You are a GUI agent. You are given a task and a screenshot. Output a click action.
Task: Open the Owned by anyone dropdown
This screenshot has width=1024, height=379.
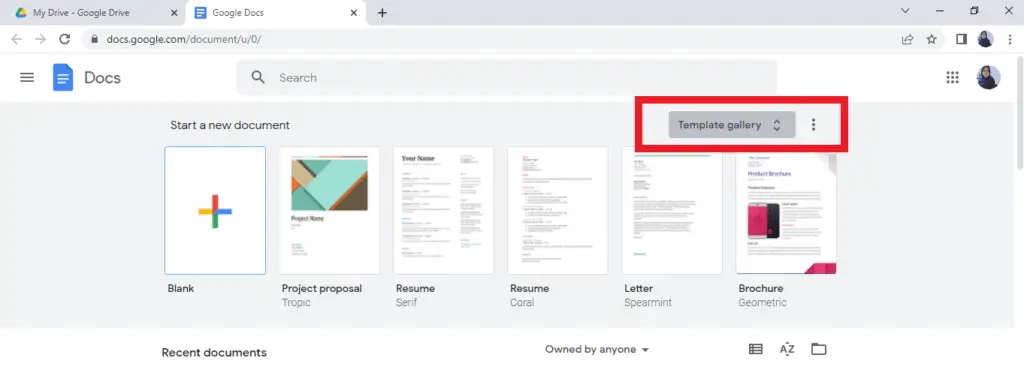[x=597, y=350]
